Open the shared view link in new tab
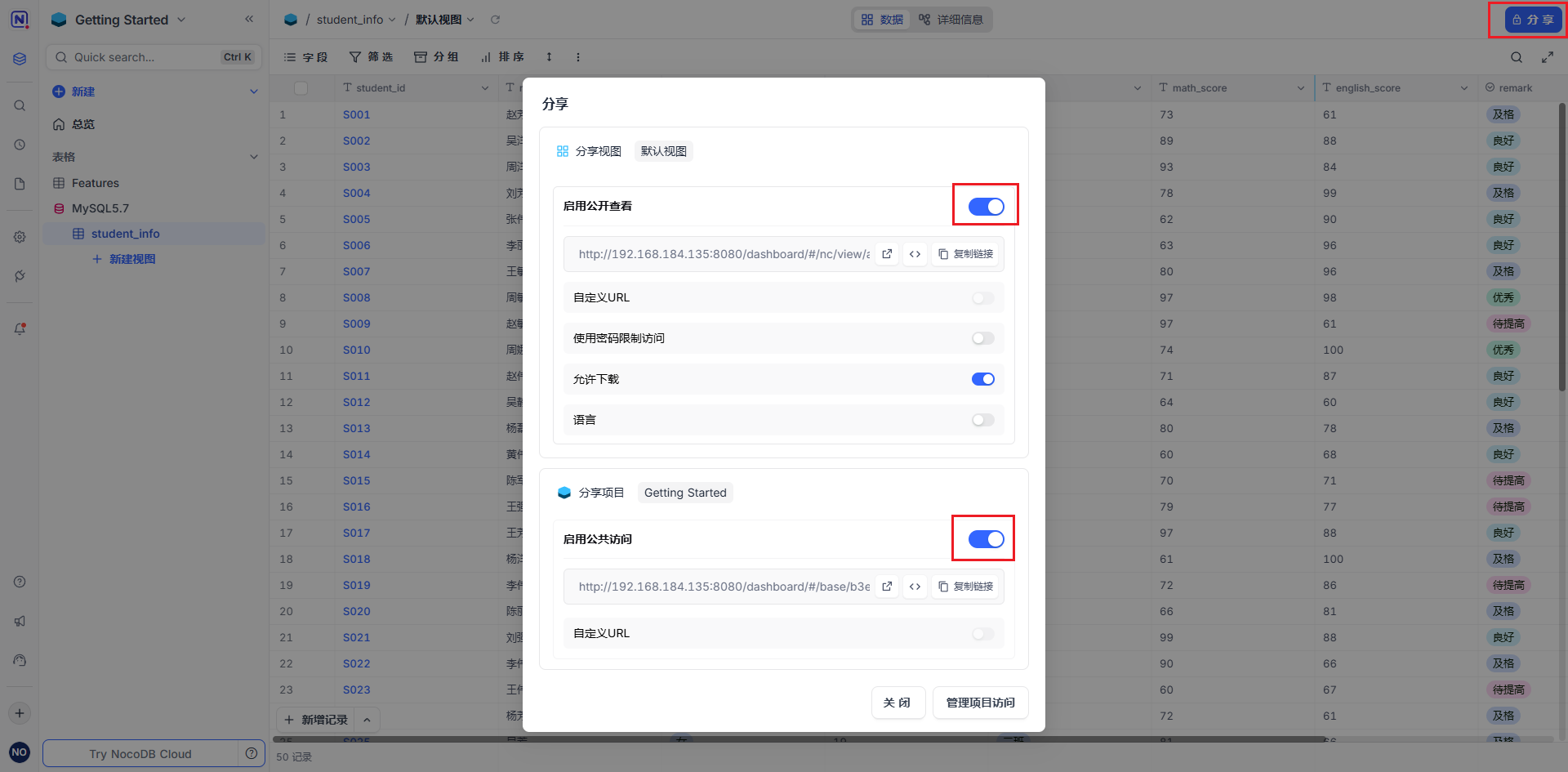The height and width of the screenshot is (772, 1568). [887, 254]
